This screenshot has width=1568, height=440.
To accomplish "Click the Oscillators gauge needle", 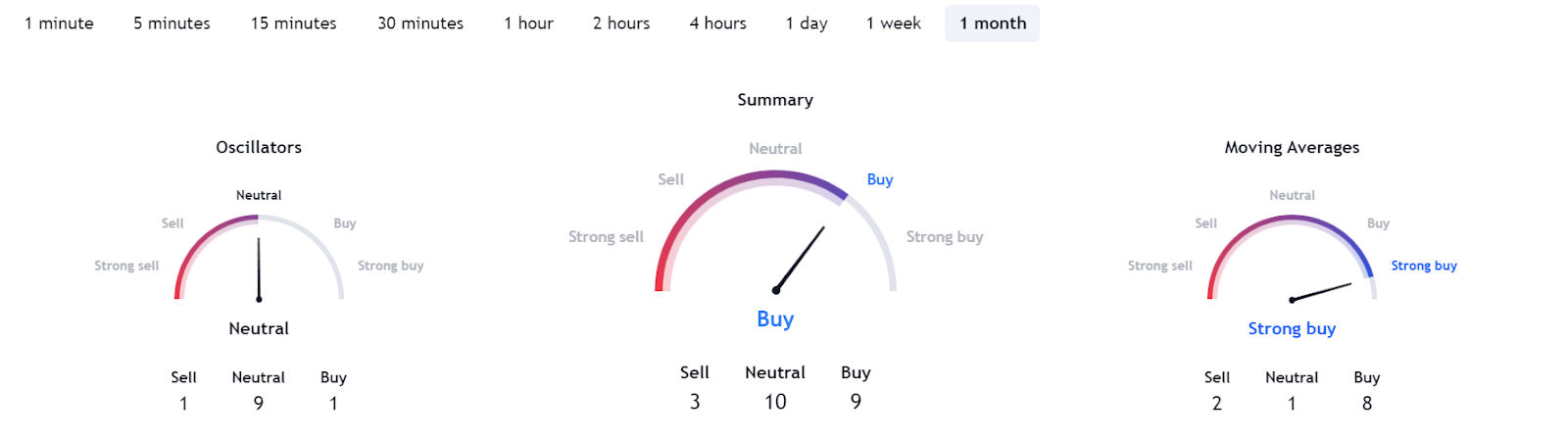I will 259,269.
